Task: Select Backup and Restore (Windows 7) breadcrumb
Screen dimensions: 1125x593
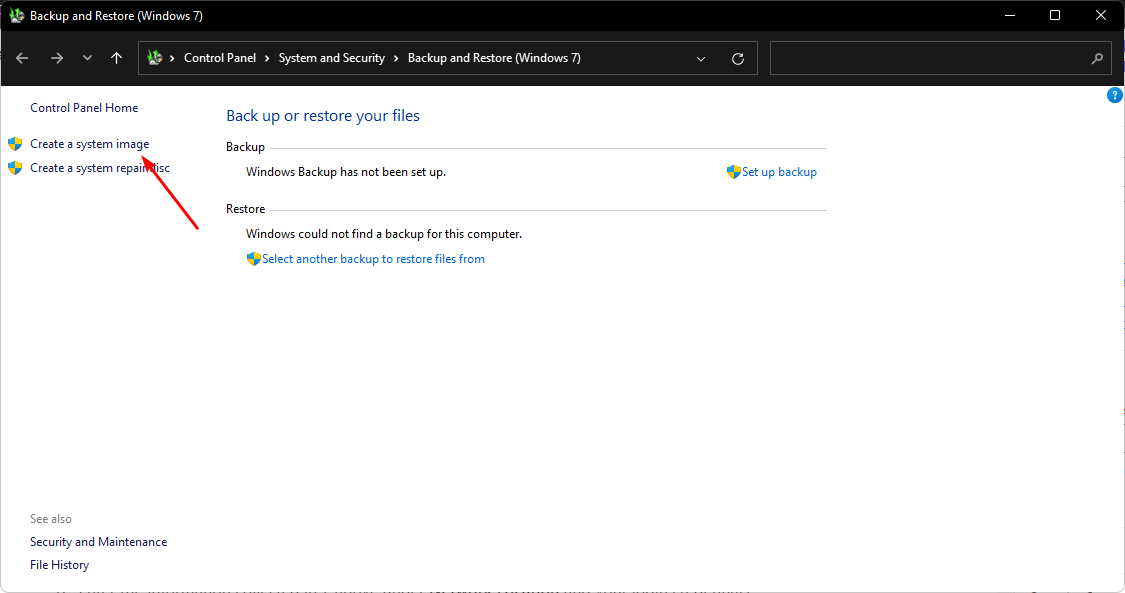Action: coord(494,58)
